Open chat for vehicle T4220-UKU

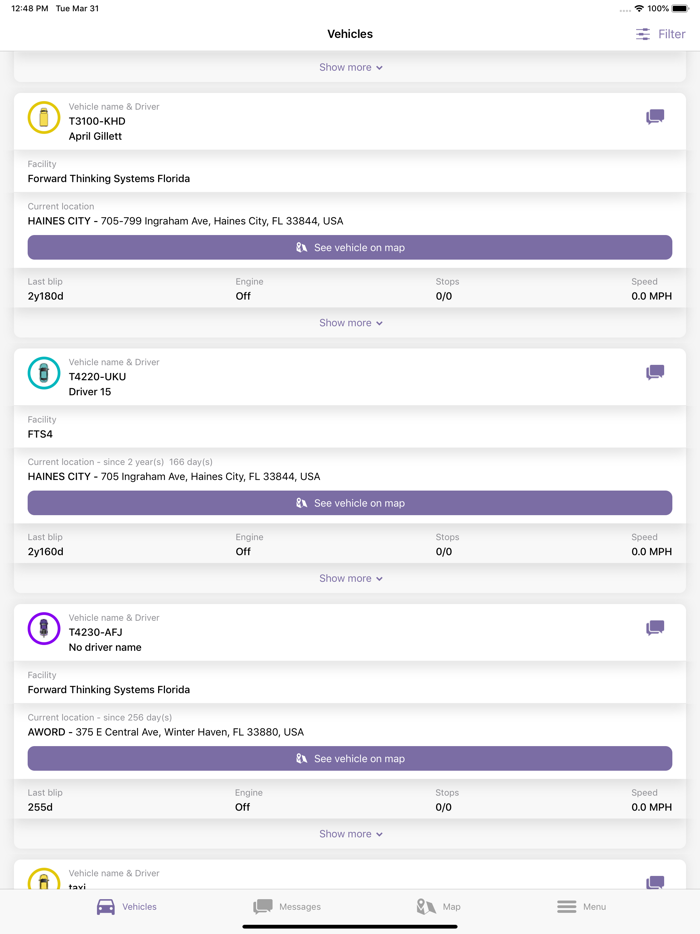click(655, 372)
